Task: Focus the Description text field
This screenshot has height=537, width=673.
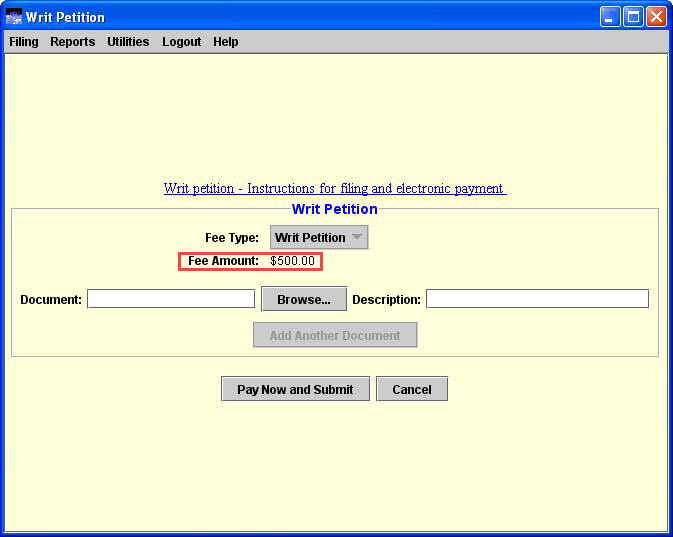Action: coord(537,299)
